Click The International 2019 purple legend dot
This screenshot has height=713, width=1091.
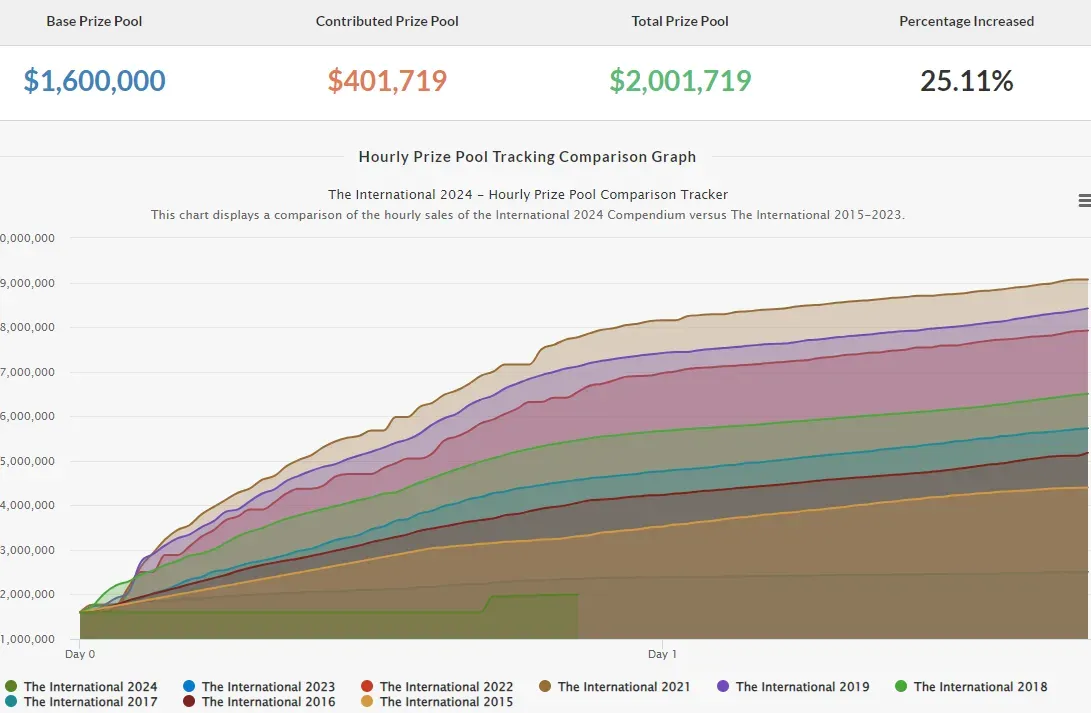coord(724,687)
